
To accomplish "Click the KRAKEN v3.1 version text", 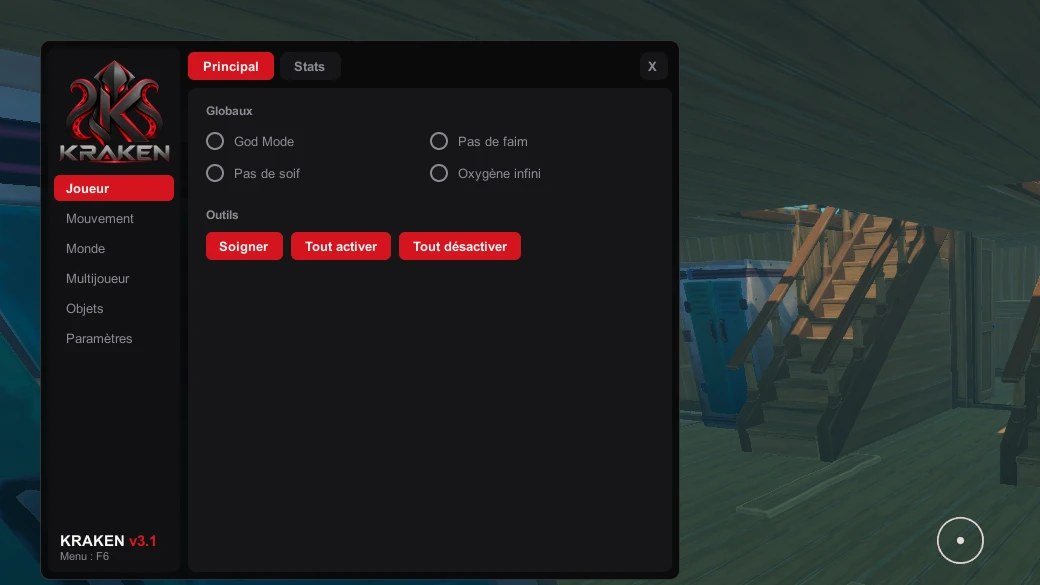I will (x=108, y=541).
